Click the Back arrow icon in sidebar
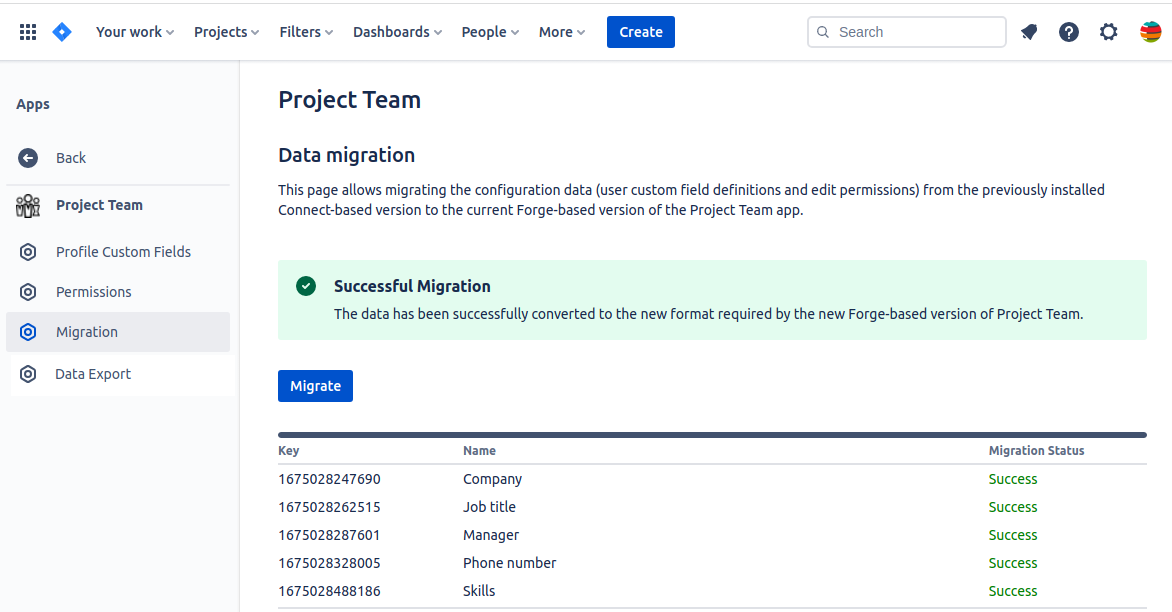 pyautogui.click(x=28, y=158)
